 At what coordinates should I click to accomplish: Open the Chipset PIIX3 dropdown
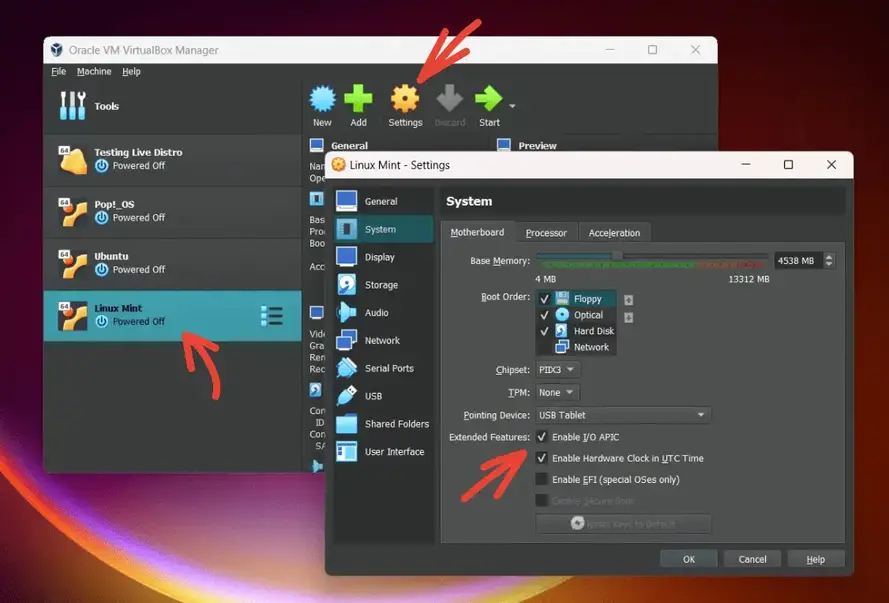558,370
